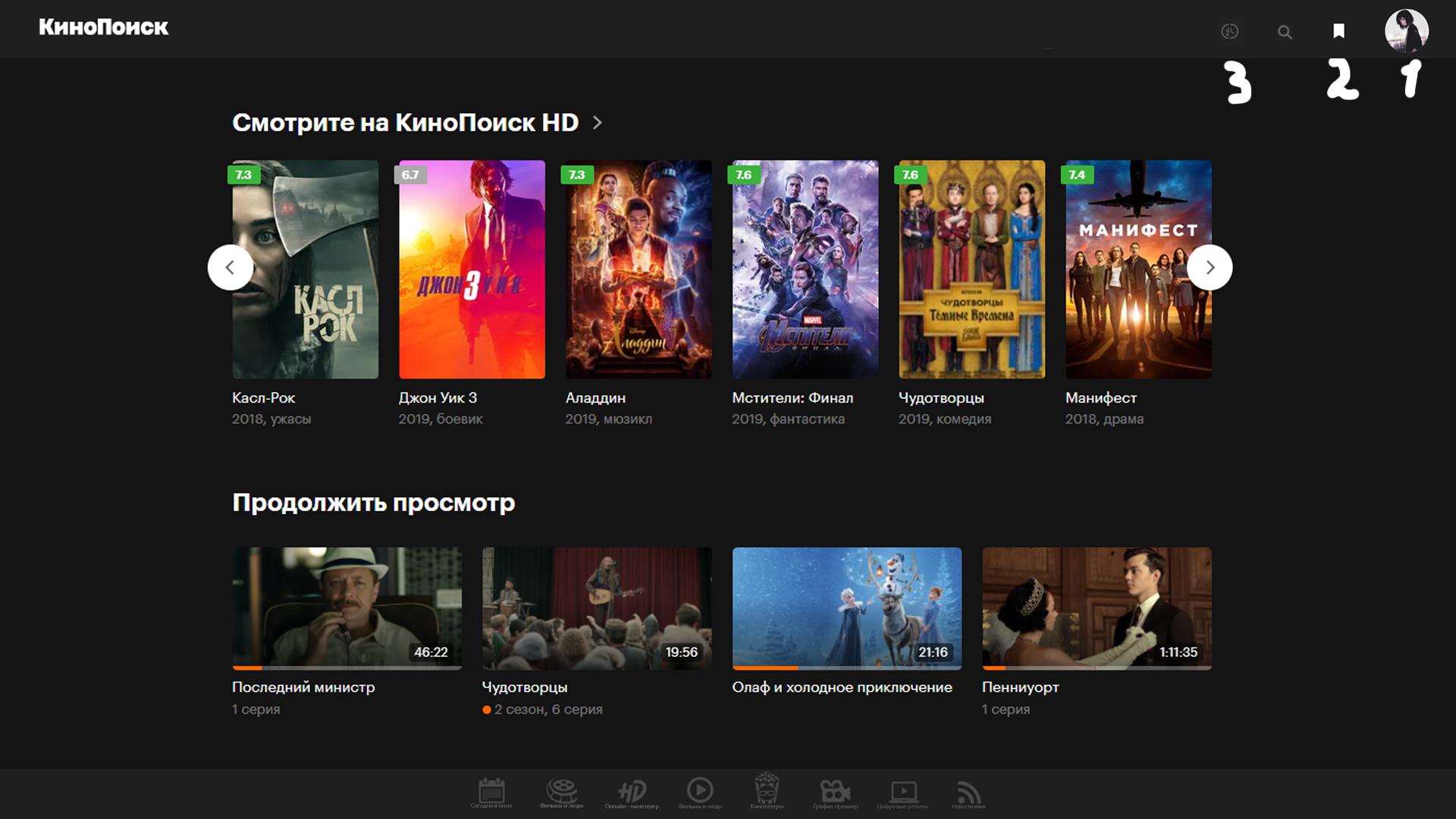Open the user profile avatar
This screenshot has width=1456, height=819.
tap(1407, 30)
